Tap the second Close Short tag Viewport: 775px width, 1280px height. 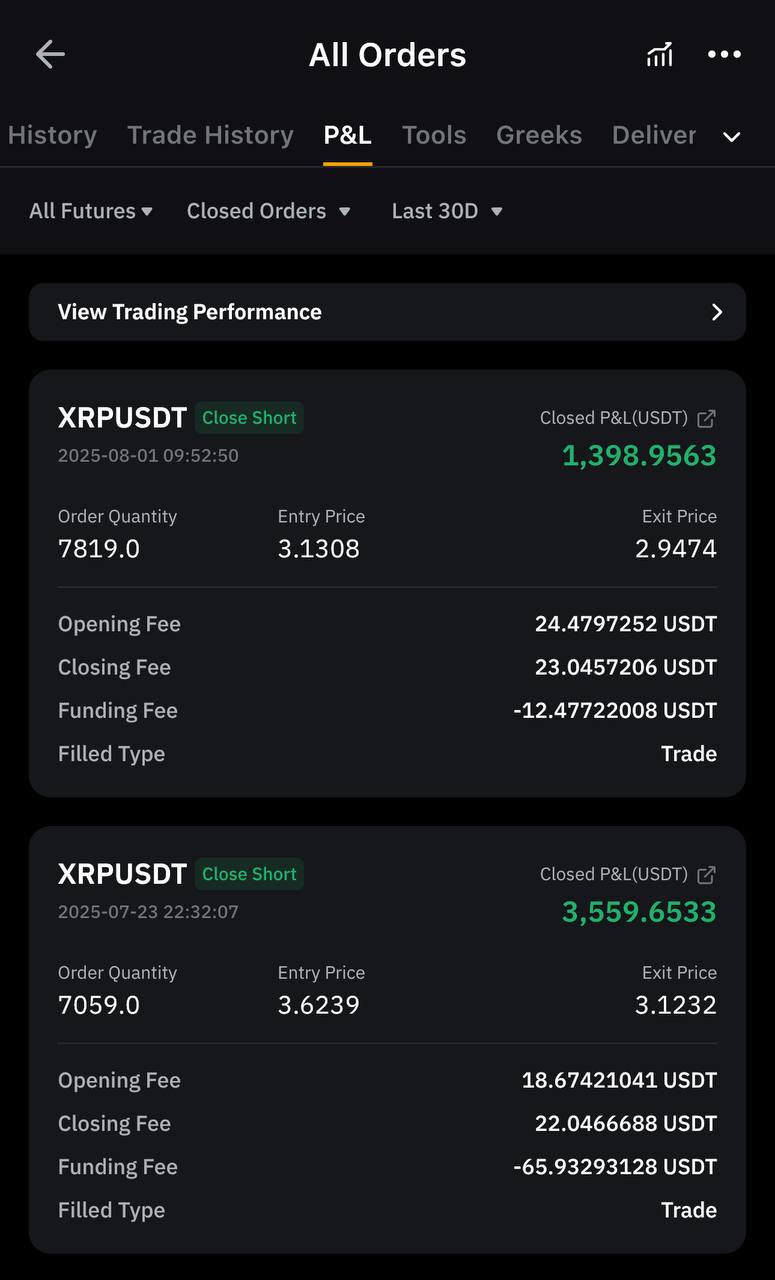point(249,874)
